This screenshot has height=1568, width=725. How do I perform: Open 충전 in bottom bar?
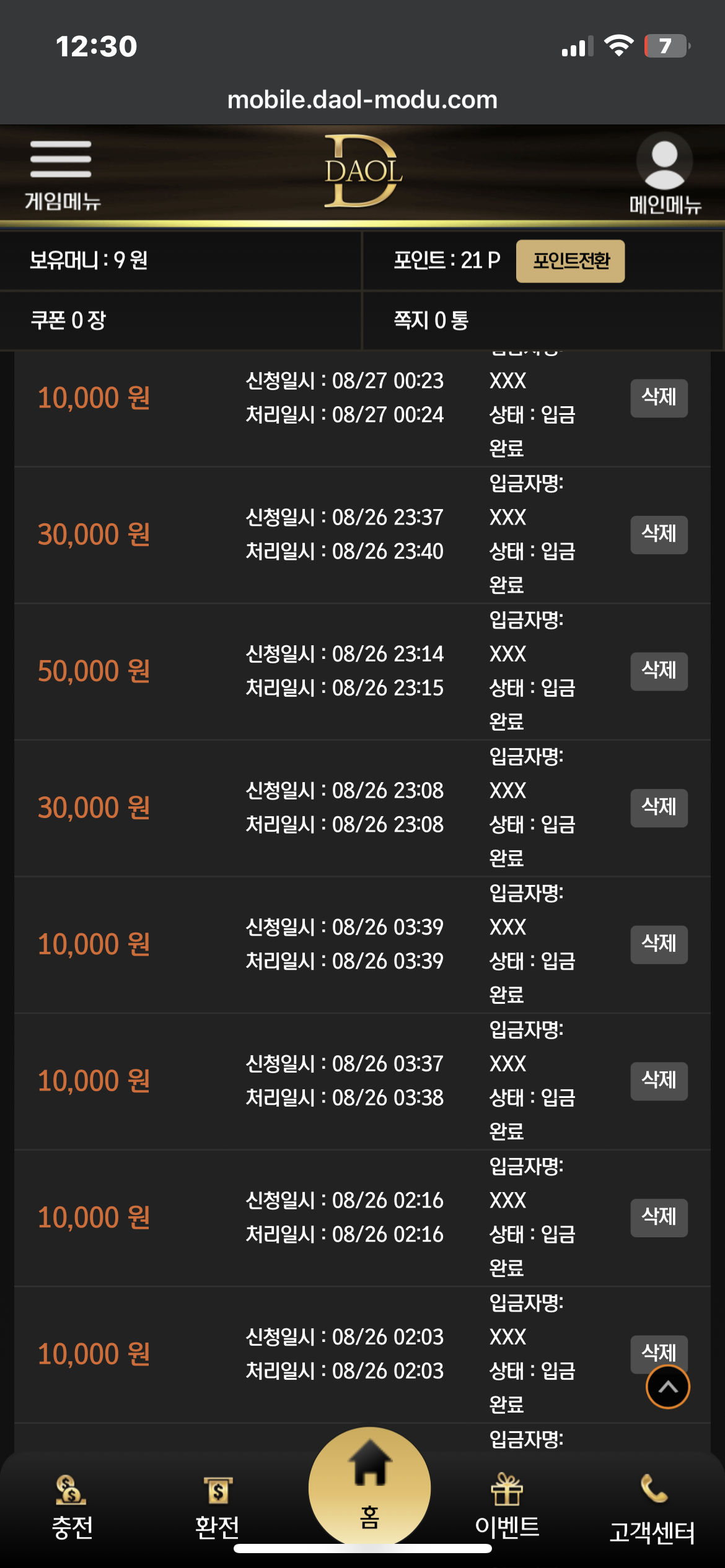[x=72, y=1506]
